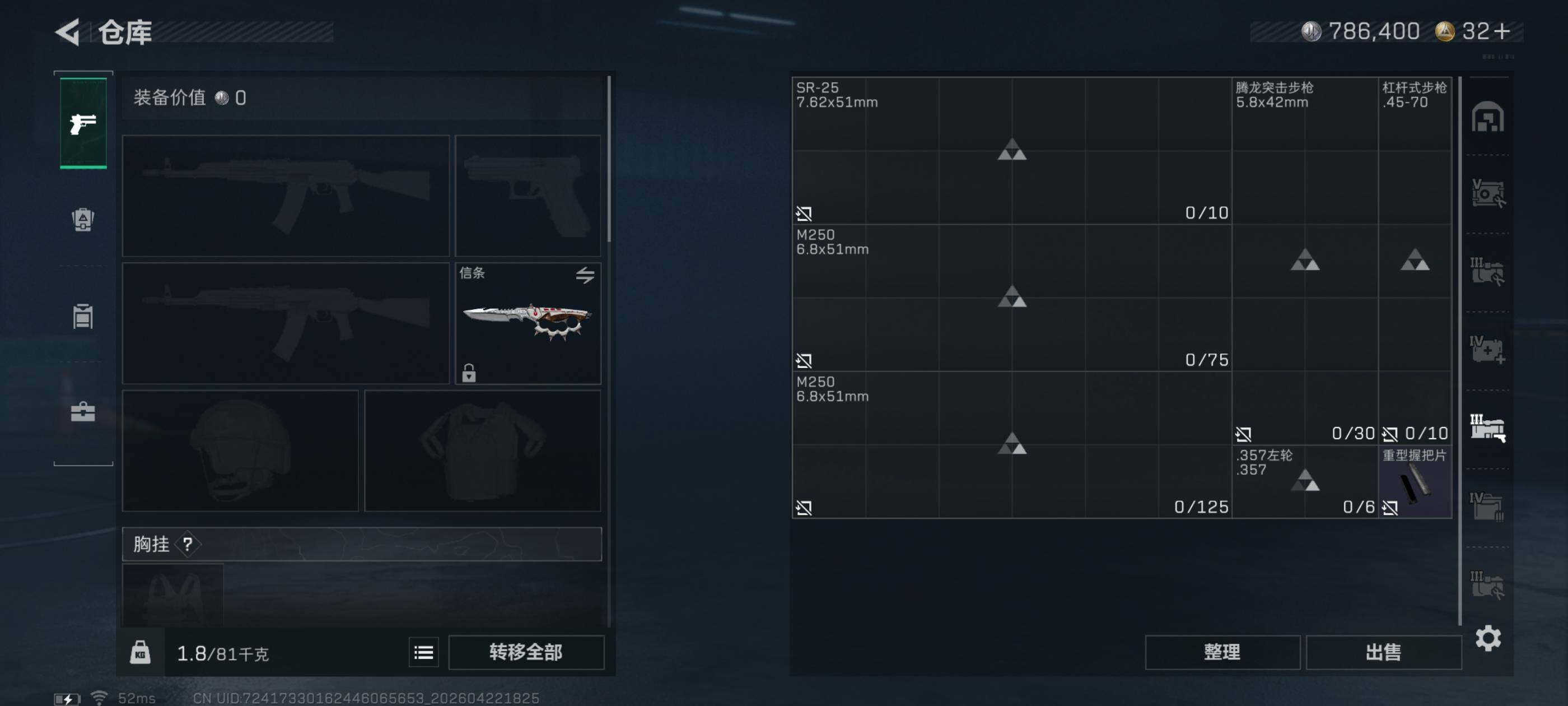Open the list view icon beside weight
Image resolution: width=1568 pixels, height=706 pixels.
pyautogui.click(x=424, y=653)
